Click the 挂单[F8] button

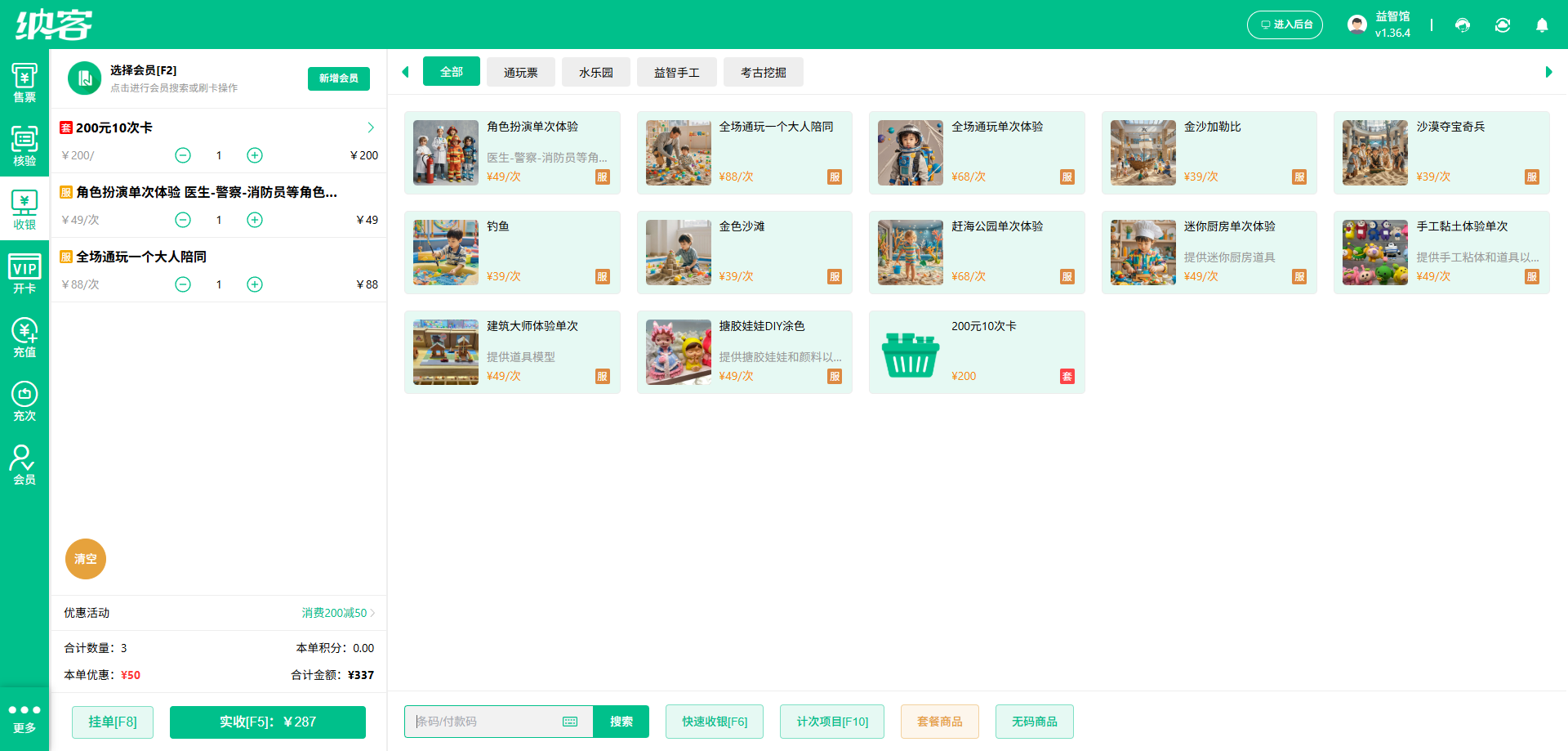click(113, 722)
